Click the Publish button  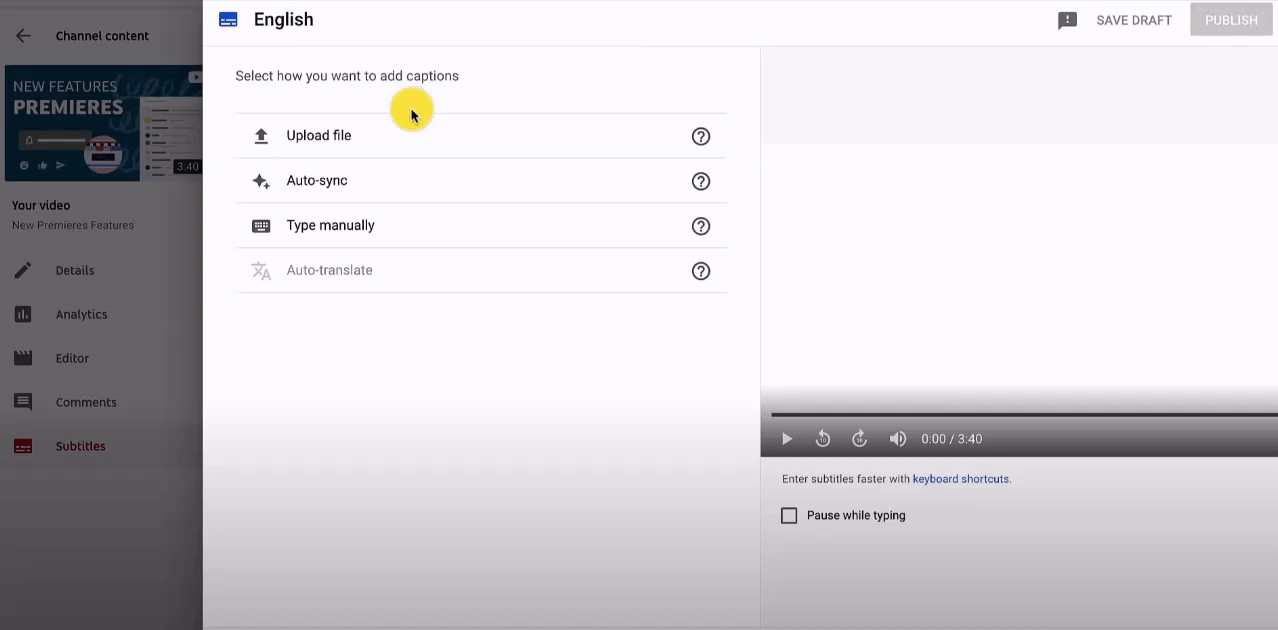click(1231, 20)
